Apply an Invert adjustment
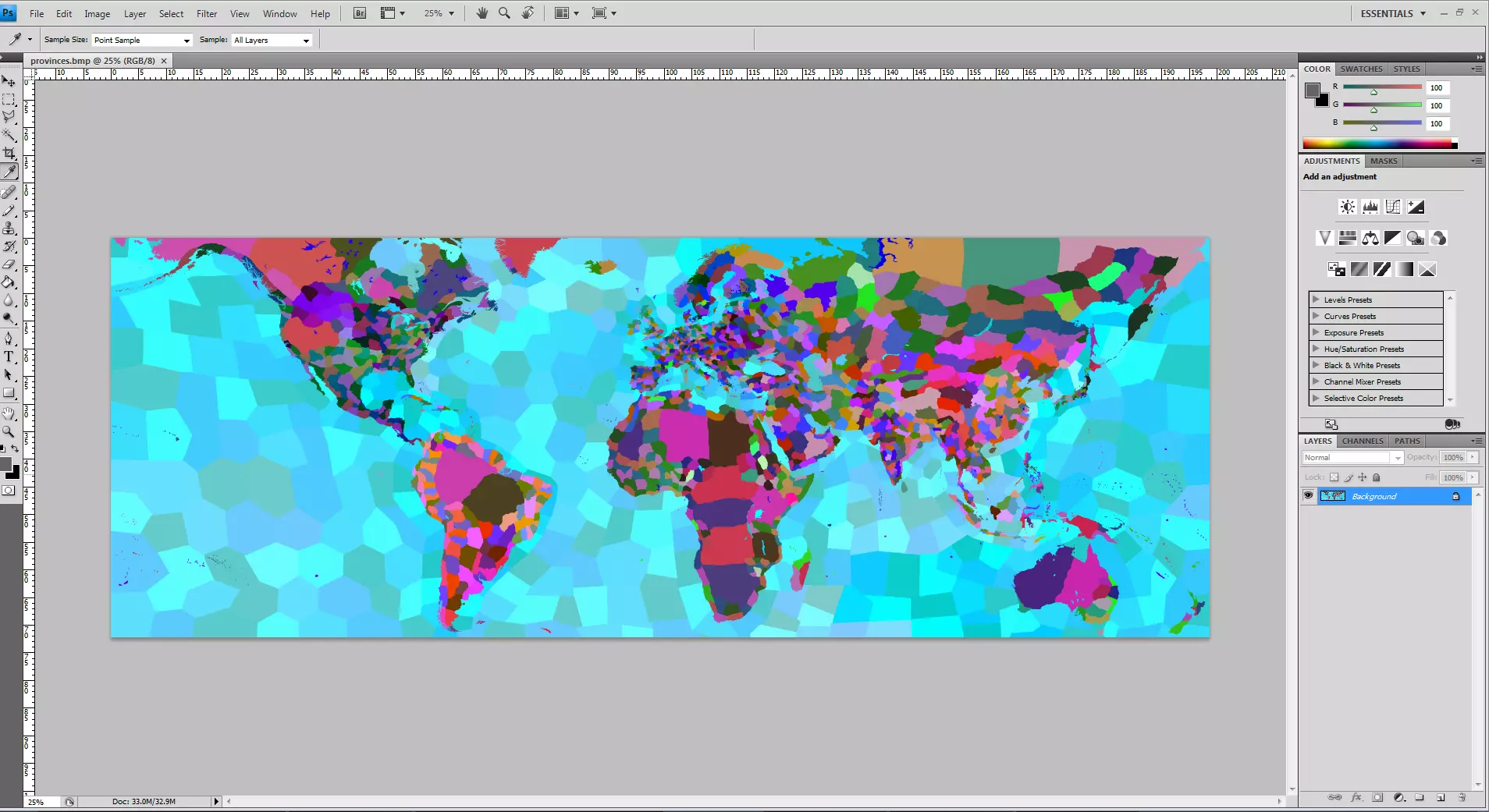1489x812 pixels. coord(1336,269)
